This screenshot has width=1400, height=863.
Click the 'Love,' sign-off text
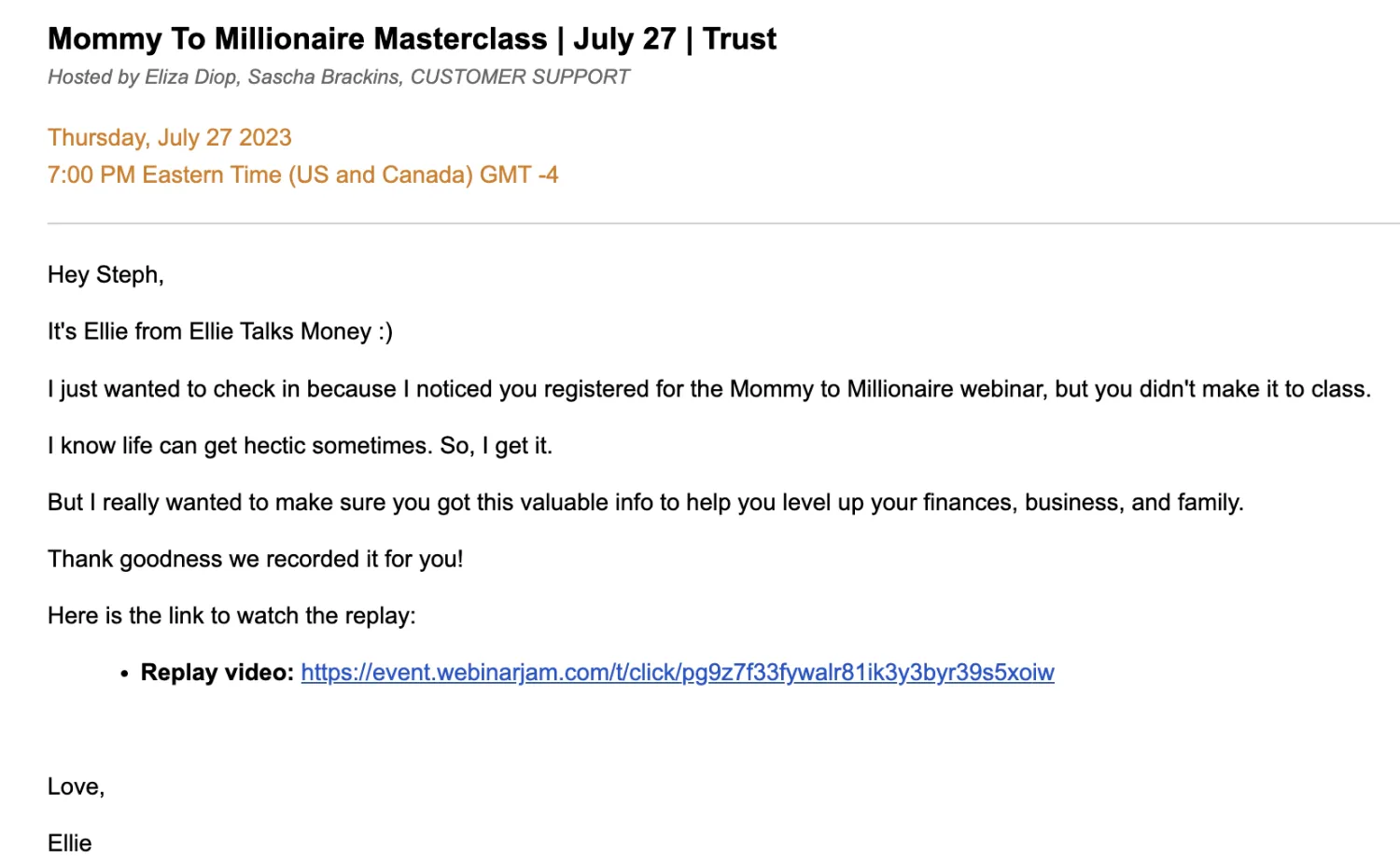76,787
